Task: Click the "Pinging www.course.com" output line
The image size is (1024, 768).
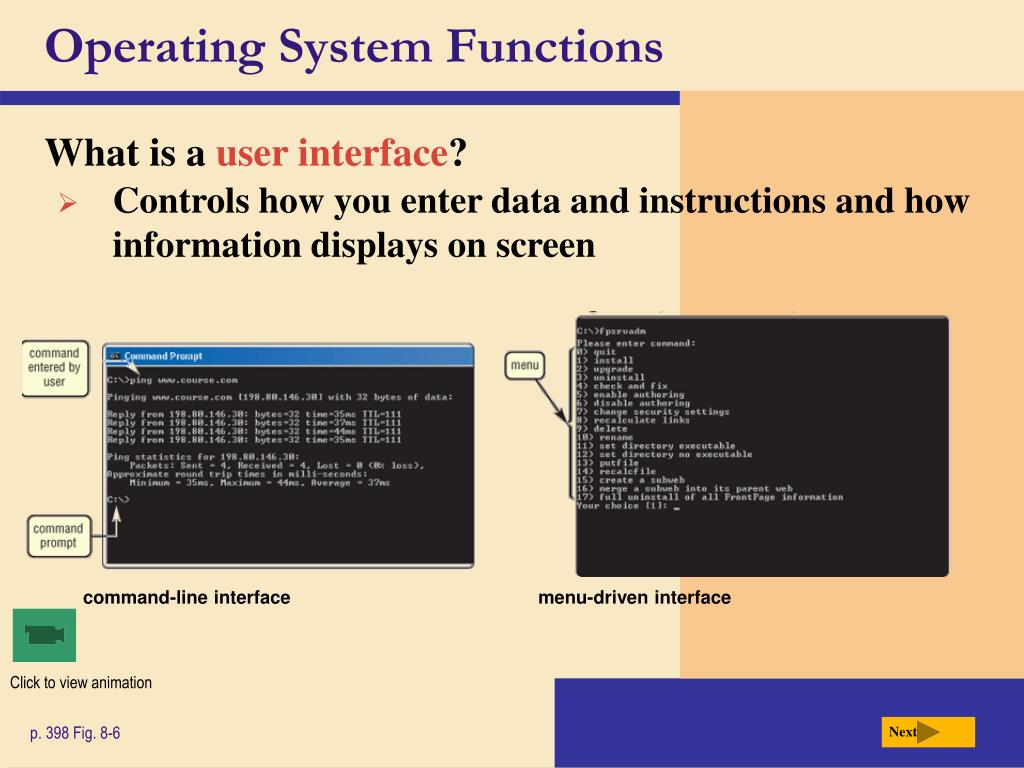Action: [280, 396]
